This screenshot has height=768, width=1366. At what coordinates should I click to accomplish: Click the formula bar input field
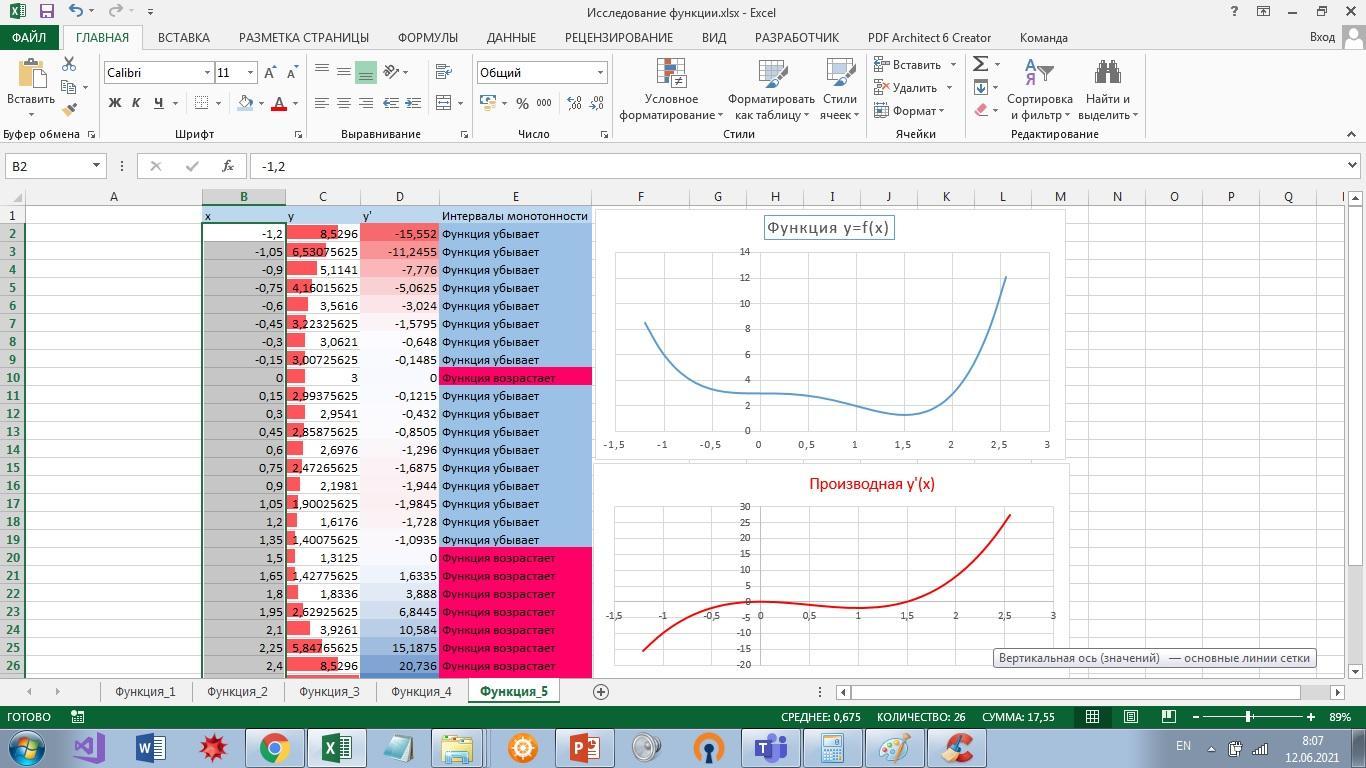[797, 166]
